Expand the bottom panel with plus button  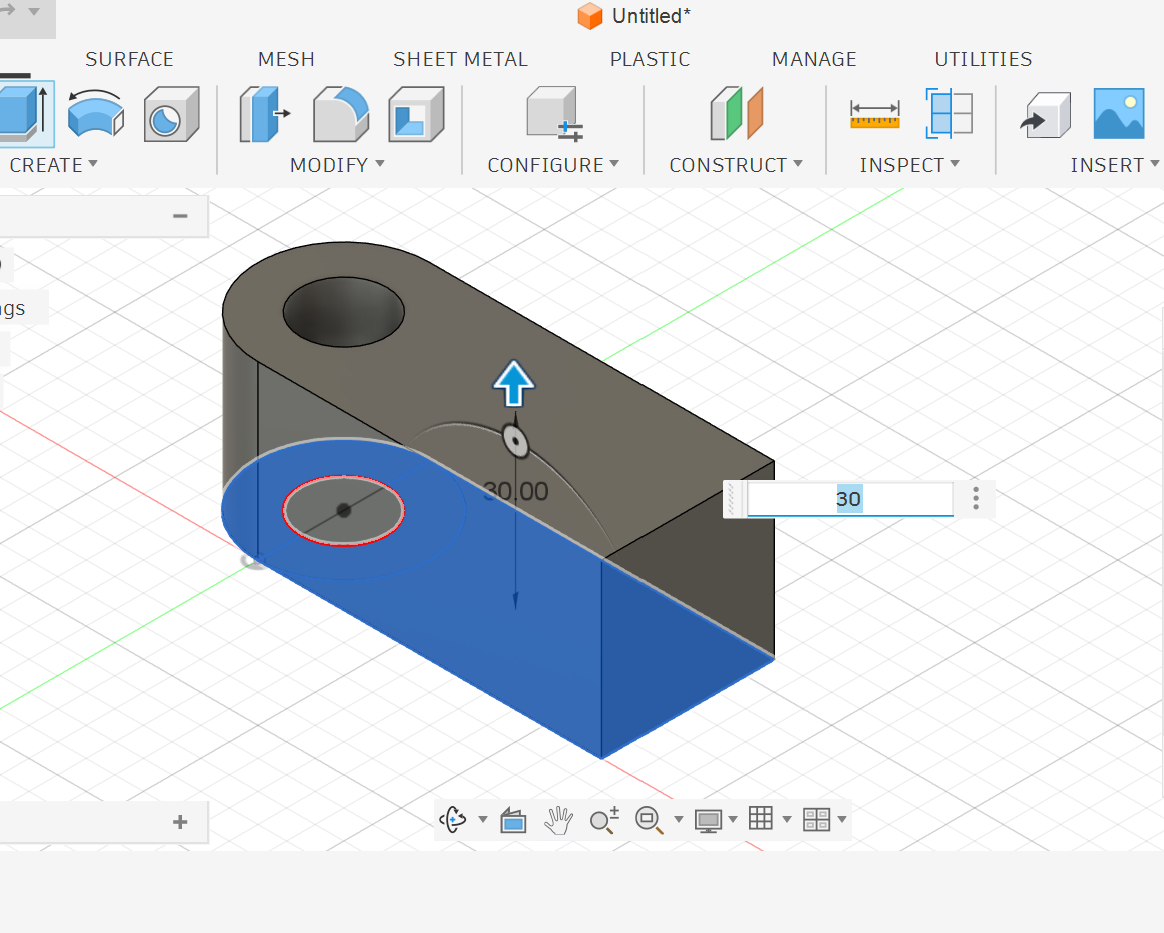click(180, 822)
